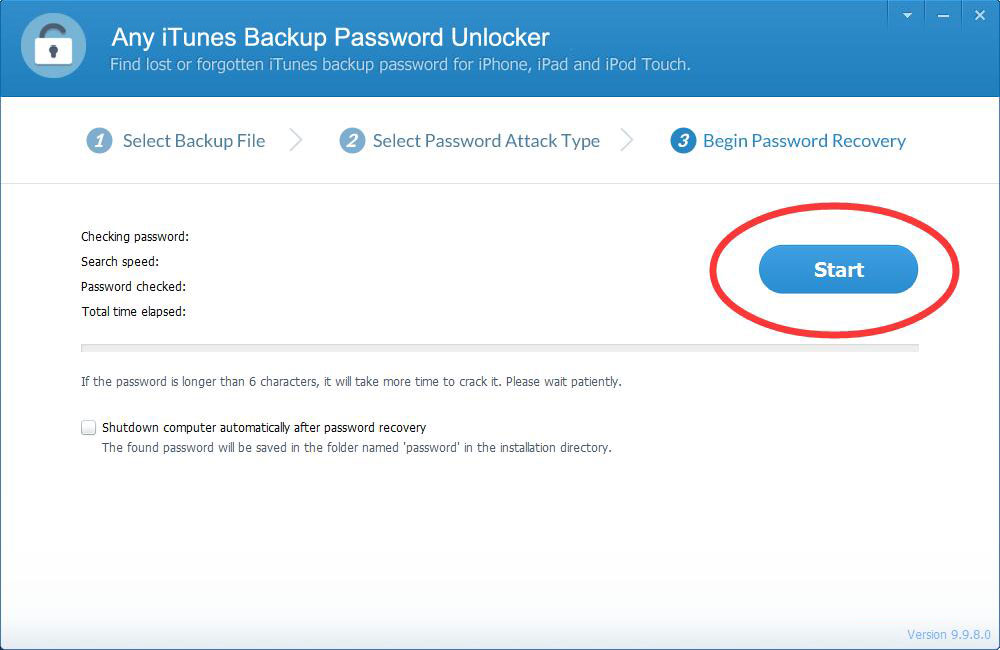Go to Select Password Attack Type step
This screenshot has height=650, width=1000.
(486, 141)
